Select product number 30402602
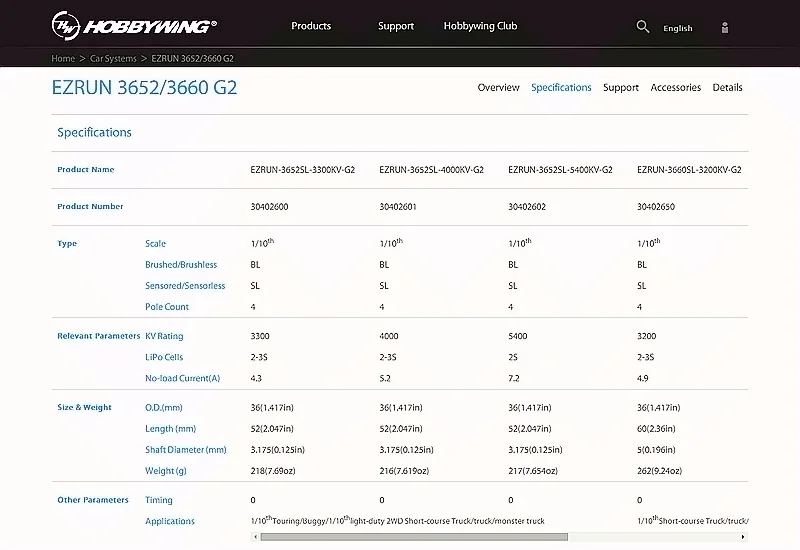This screenshot has height=550, width=800. pos(527,207)
